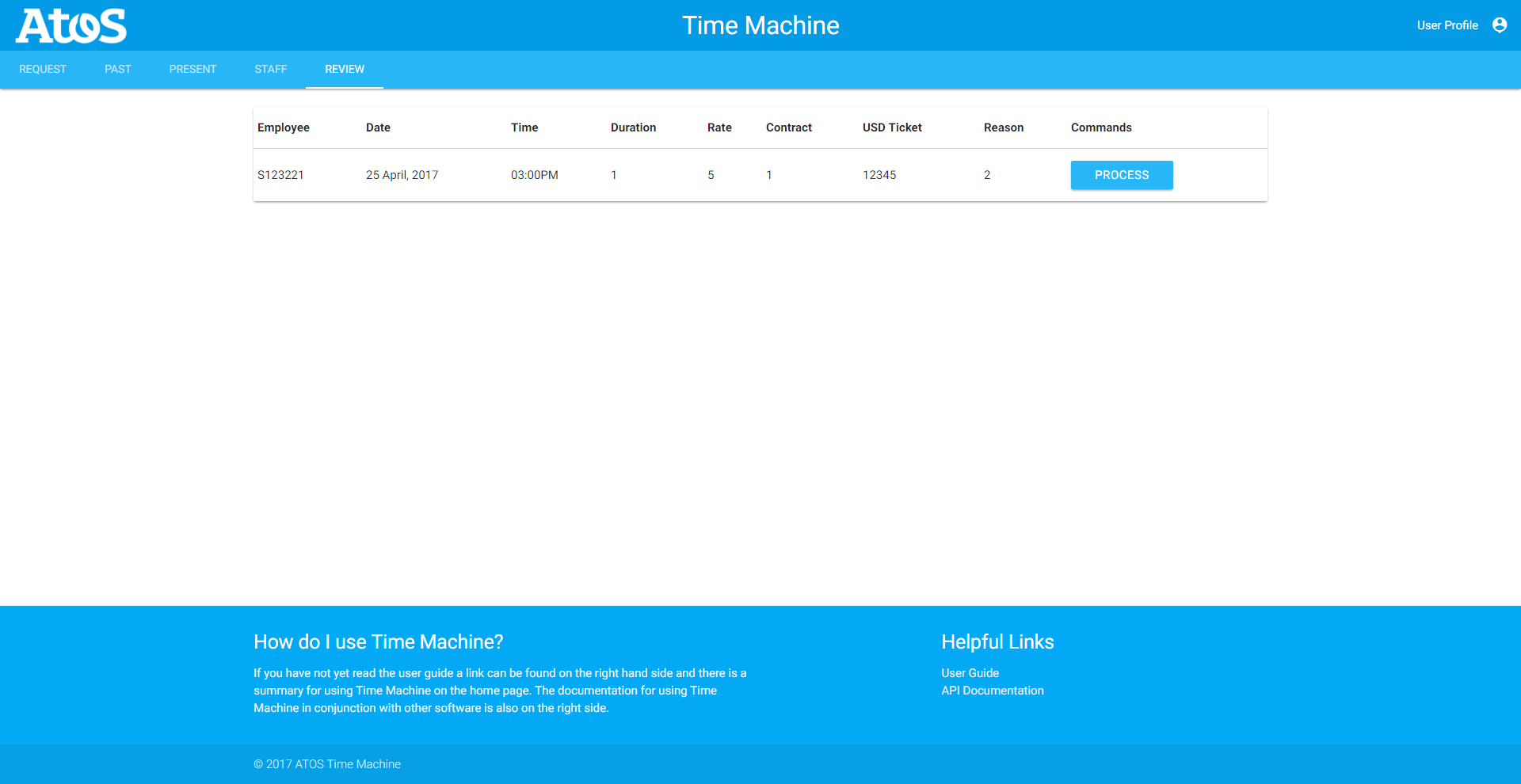Click the Atos logo
Image resolution: width=1521 pixels, height=784 pixels.
click(71, 25)
